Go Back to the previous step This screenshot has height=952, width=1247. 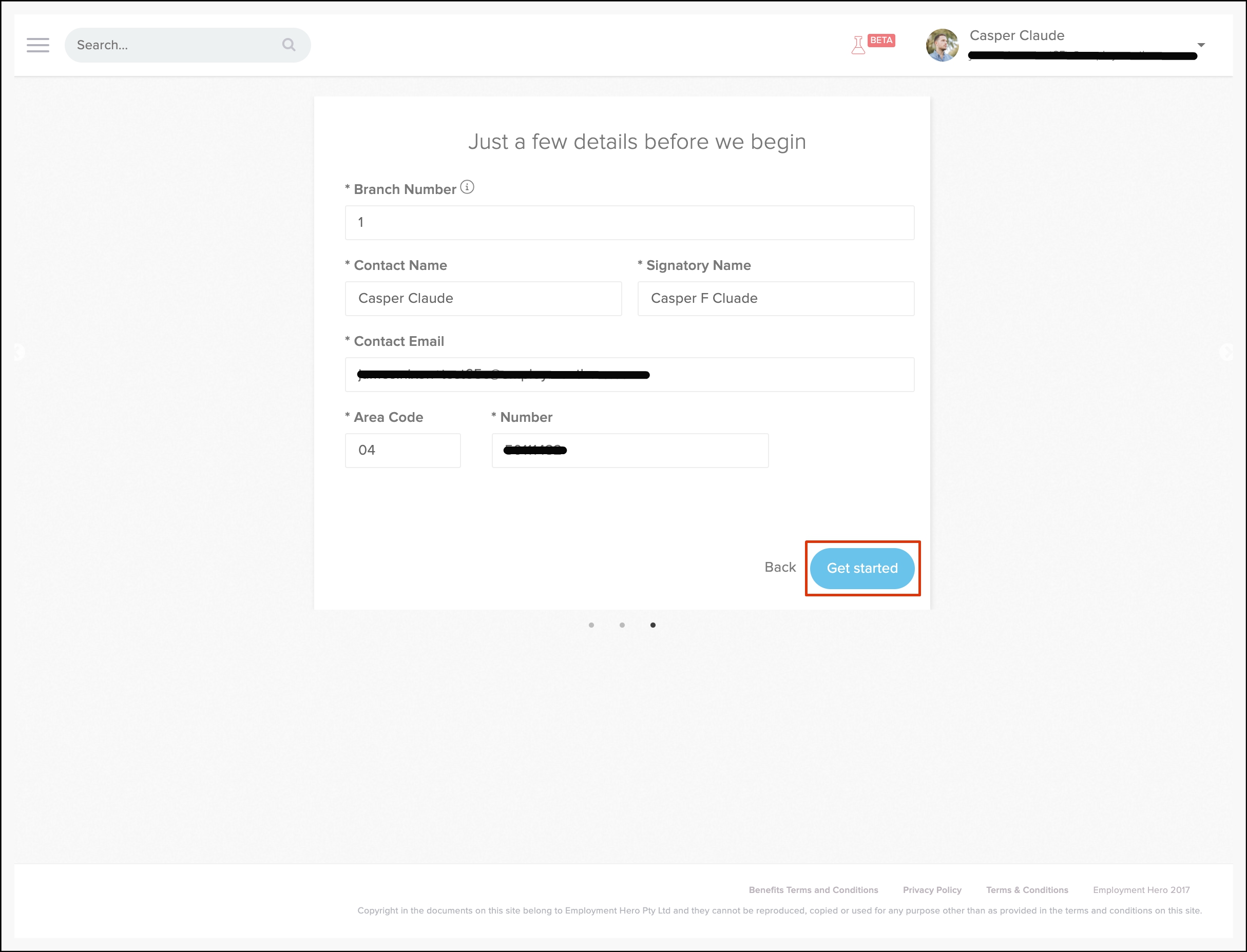780,567
